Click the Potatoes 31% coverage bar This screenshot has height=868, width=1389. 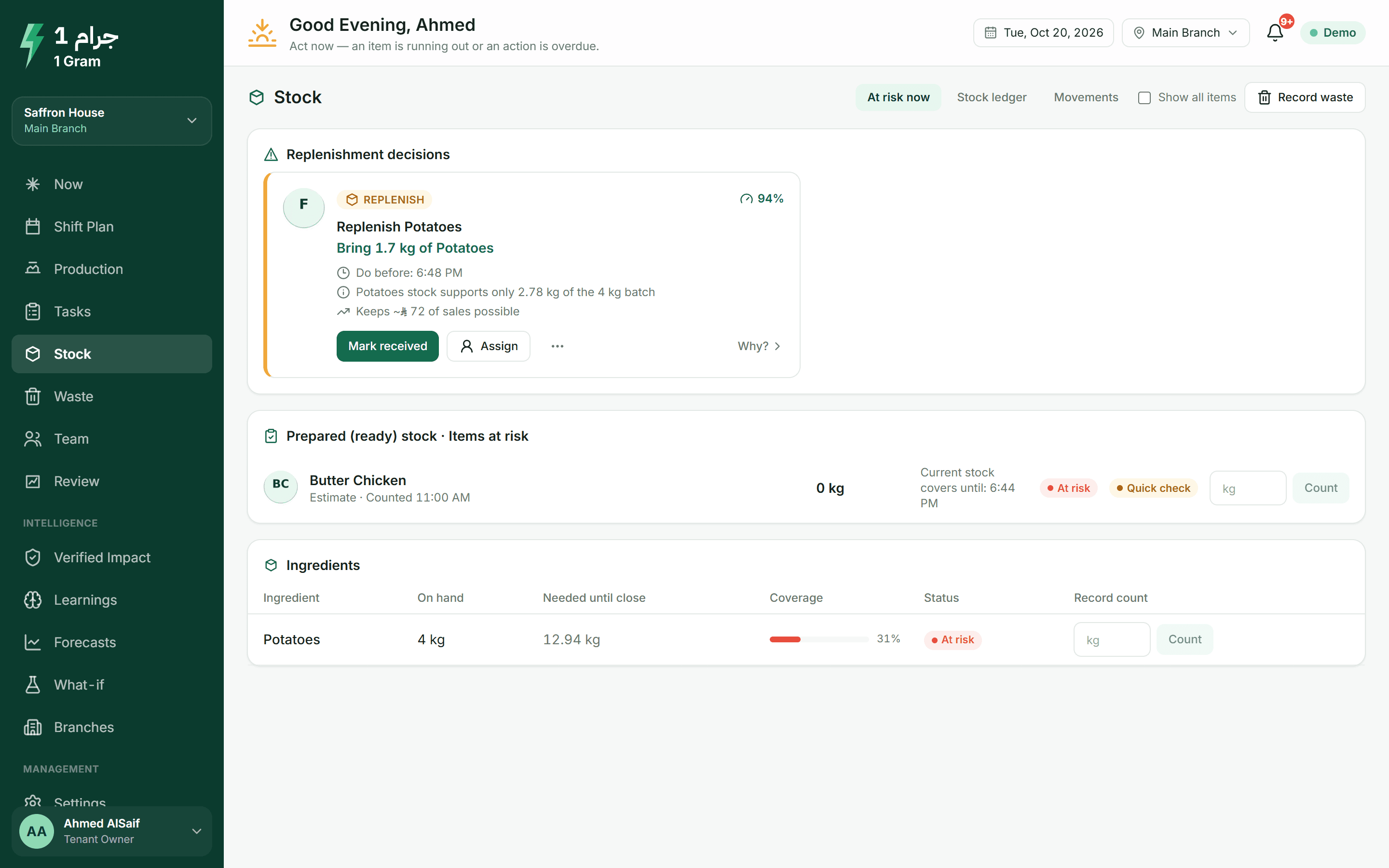(x=818, y=639)
